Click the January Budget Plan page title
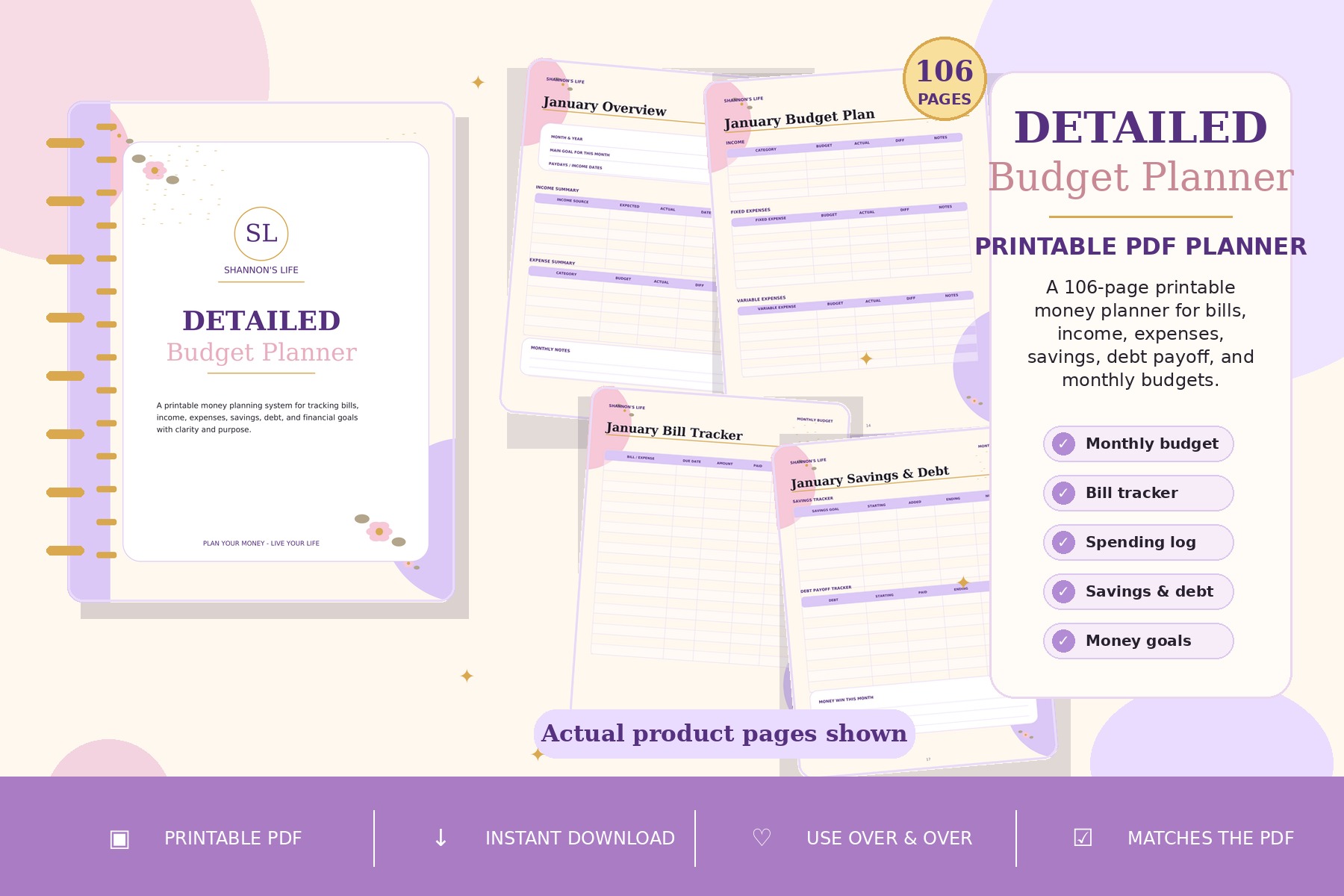 click(x=799, y=119)
